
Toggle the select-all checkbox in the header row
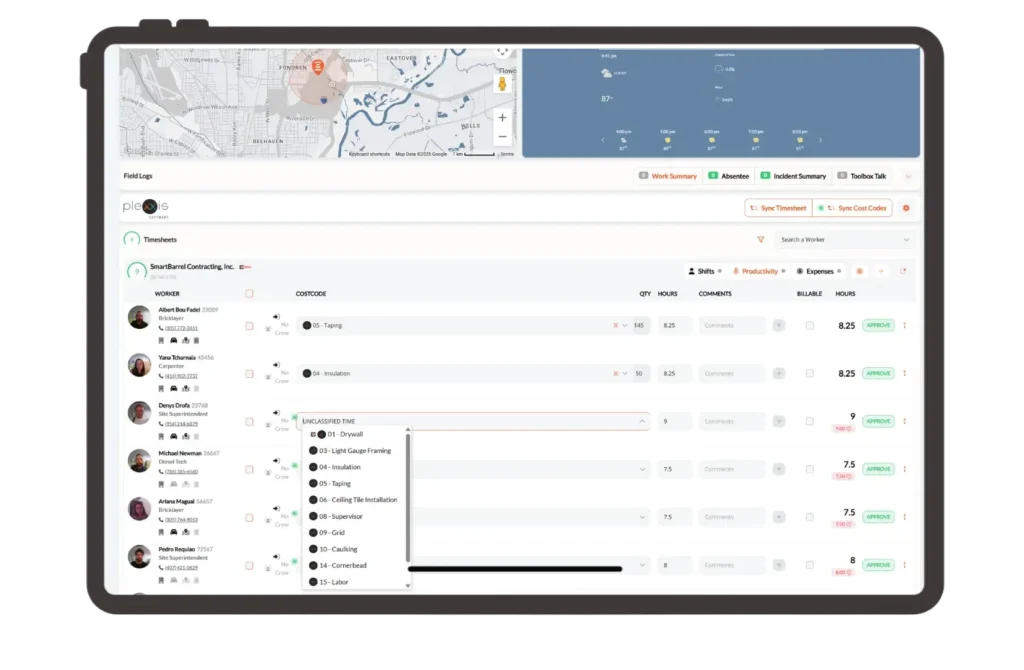(x=248, y=292)
